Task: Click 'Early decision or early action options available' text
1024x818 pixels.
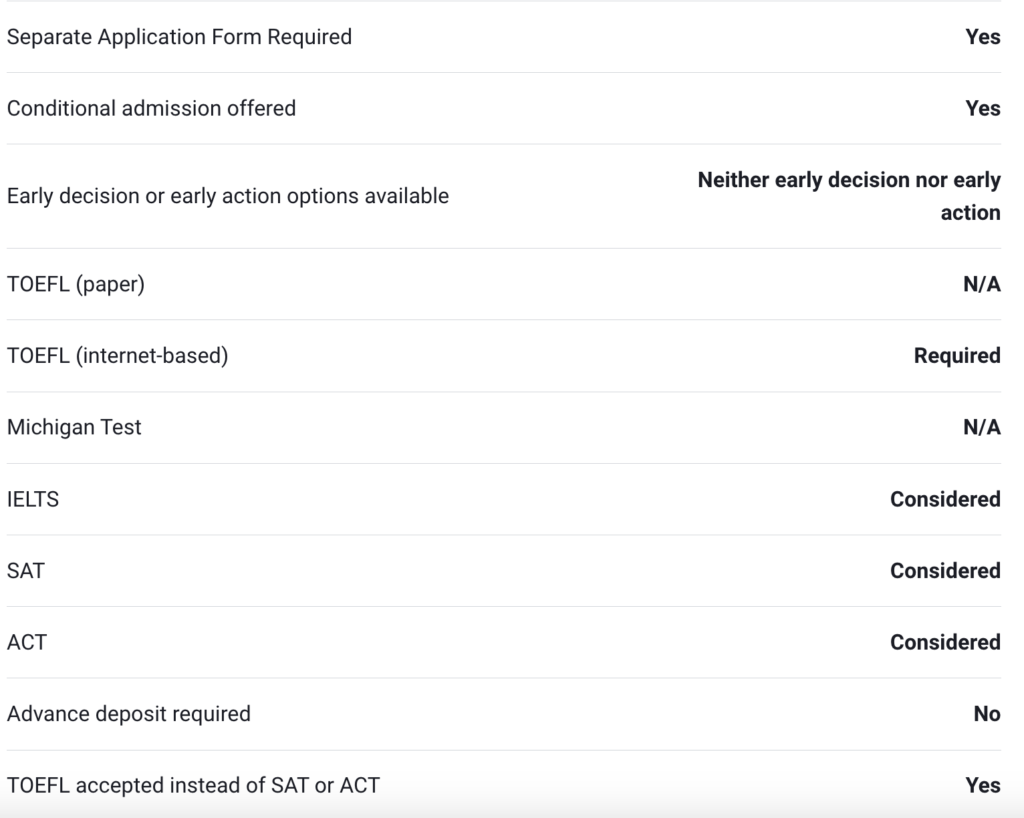Action: (227, 196)
